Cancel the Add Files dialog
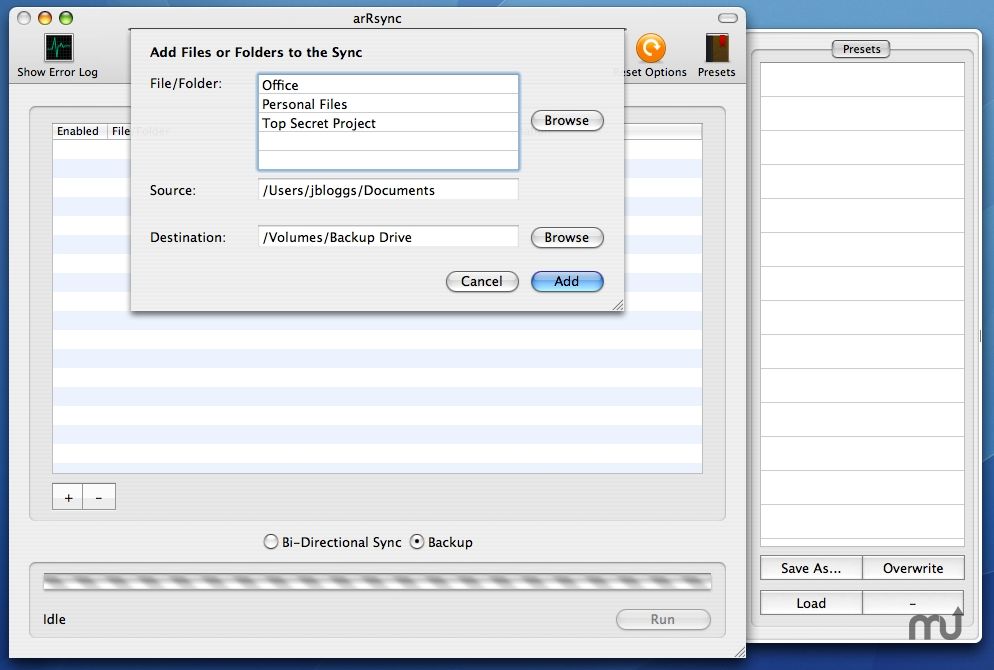The height and width of the screenshot is (670, 994). tap(481, 281)
